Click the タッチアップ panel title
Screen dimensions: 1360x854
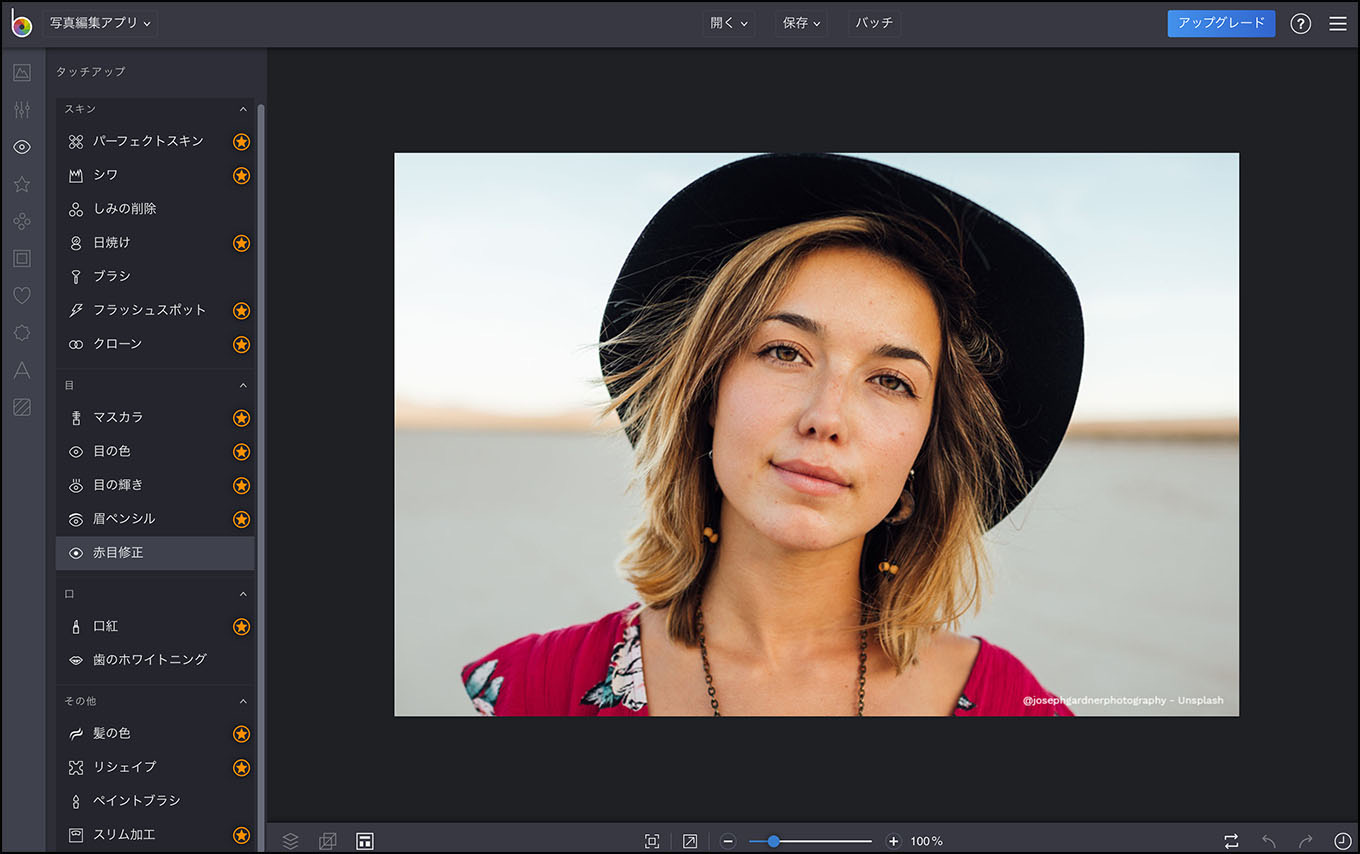(x=91, y=72)
